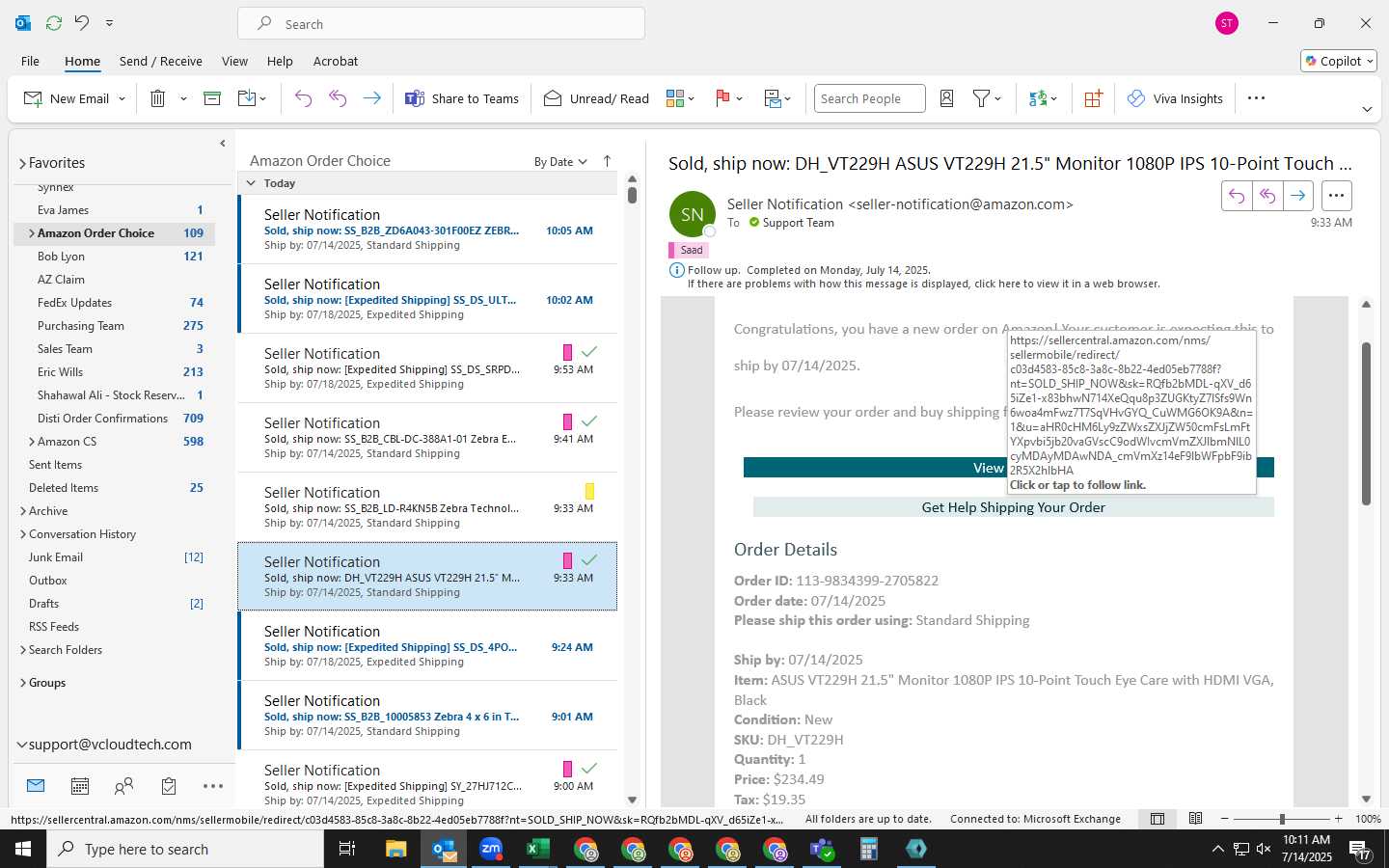Collapse the Today message group
Image resolution: width=1389 pixels, height=868 pixels.
click(251, 183)
